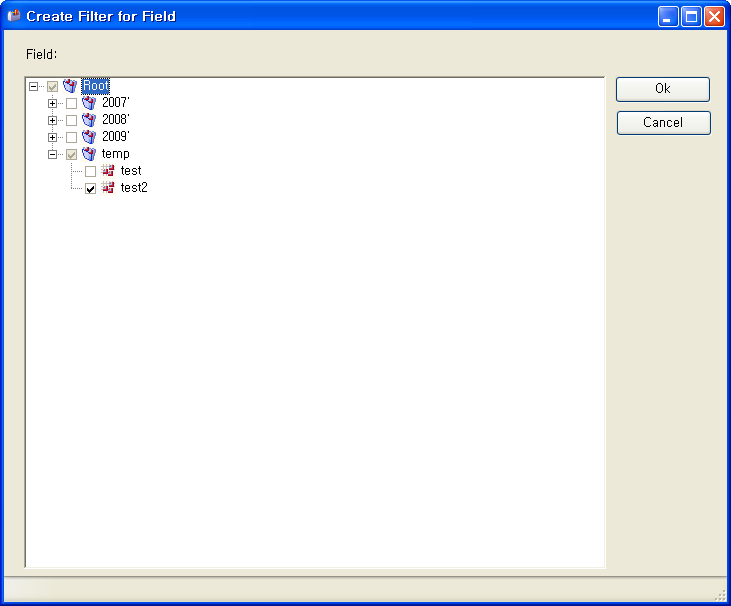This screenshot has width=731, height=606.
Task: Select the 2008' label
Action: coord(116,120)
